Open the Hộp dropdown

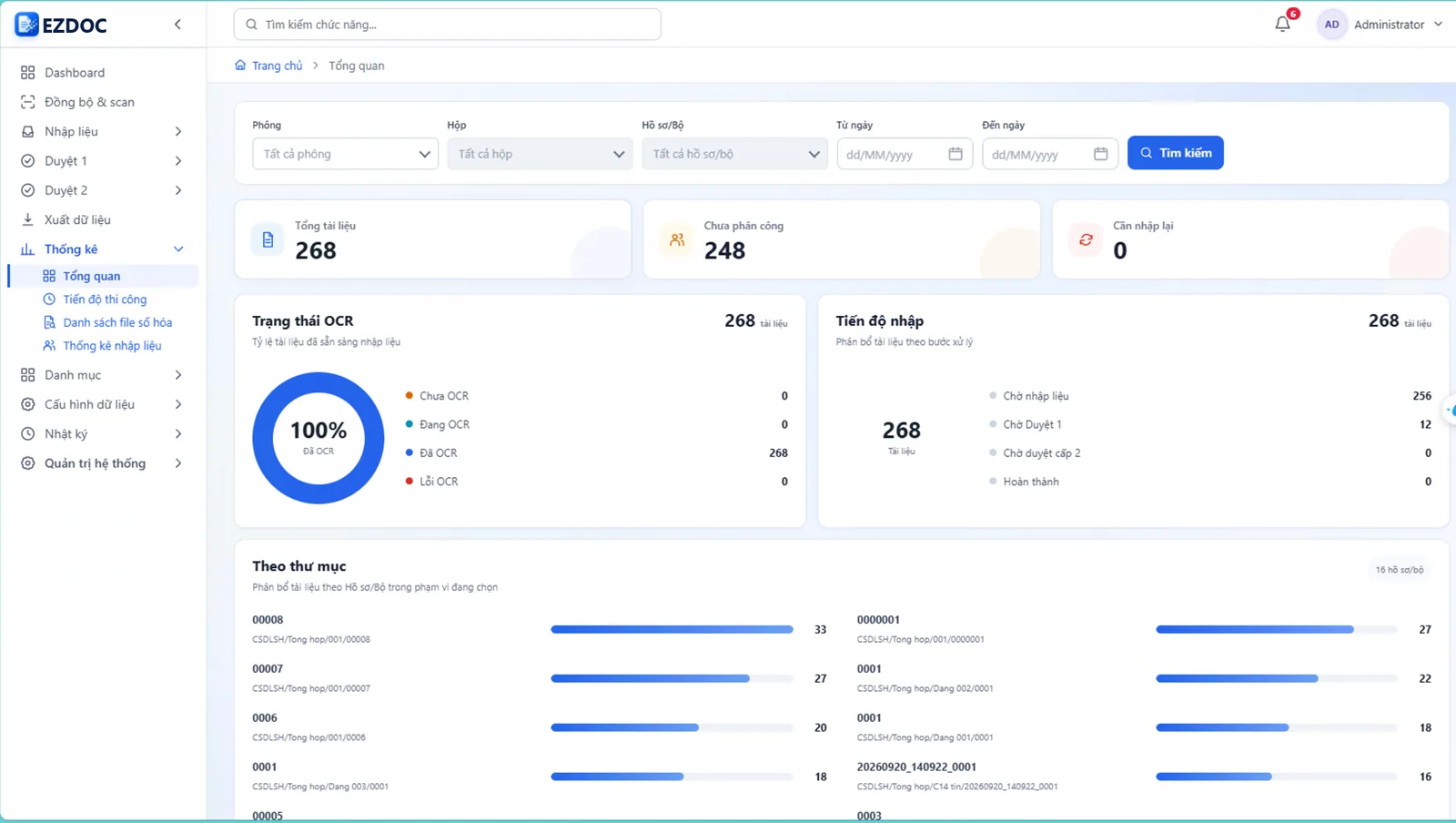pyautogui.click(x=540, y=154)
